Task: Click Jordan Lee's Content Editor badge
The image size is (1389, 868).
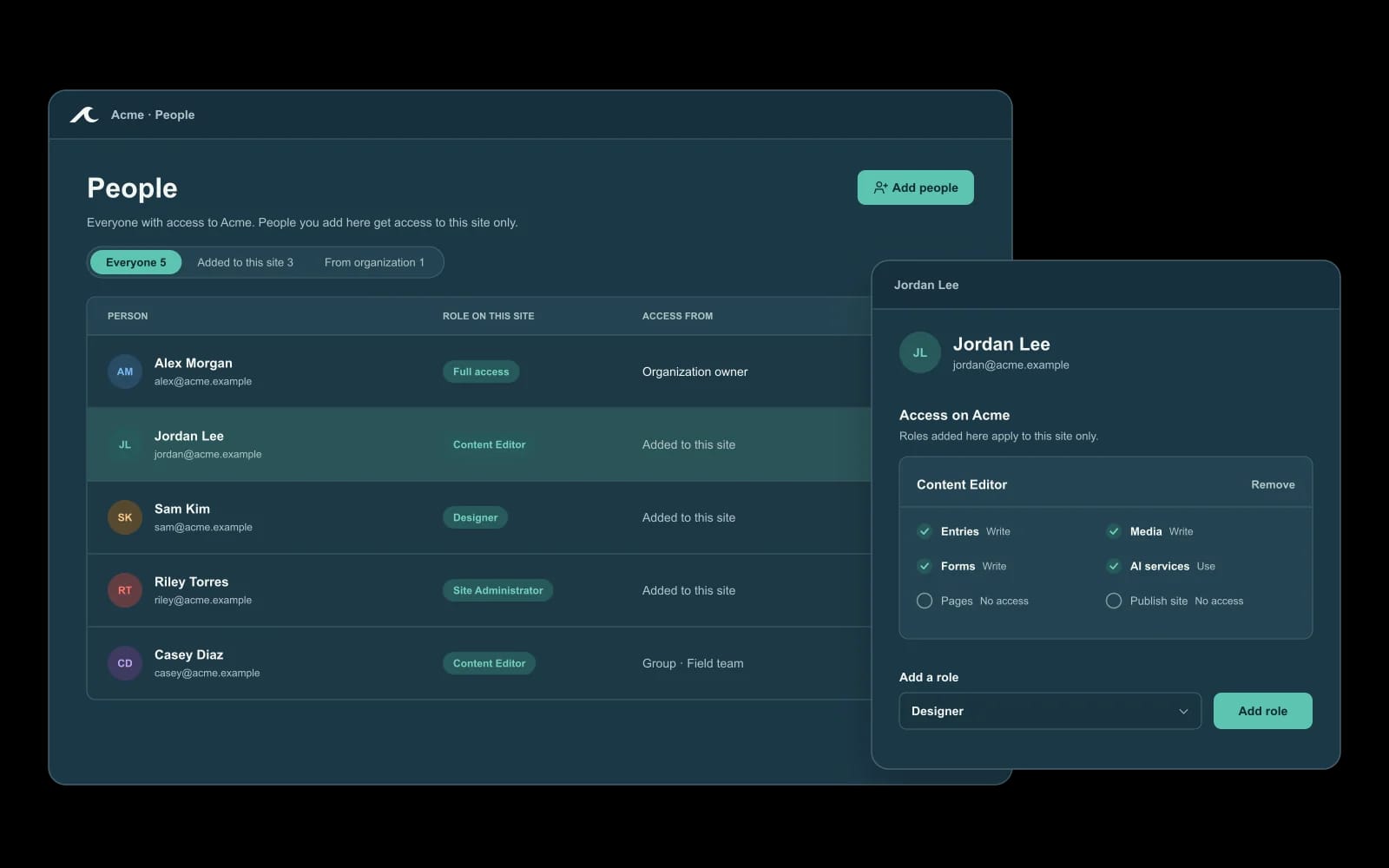Action: click(490, 444)
